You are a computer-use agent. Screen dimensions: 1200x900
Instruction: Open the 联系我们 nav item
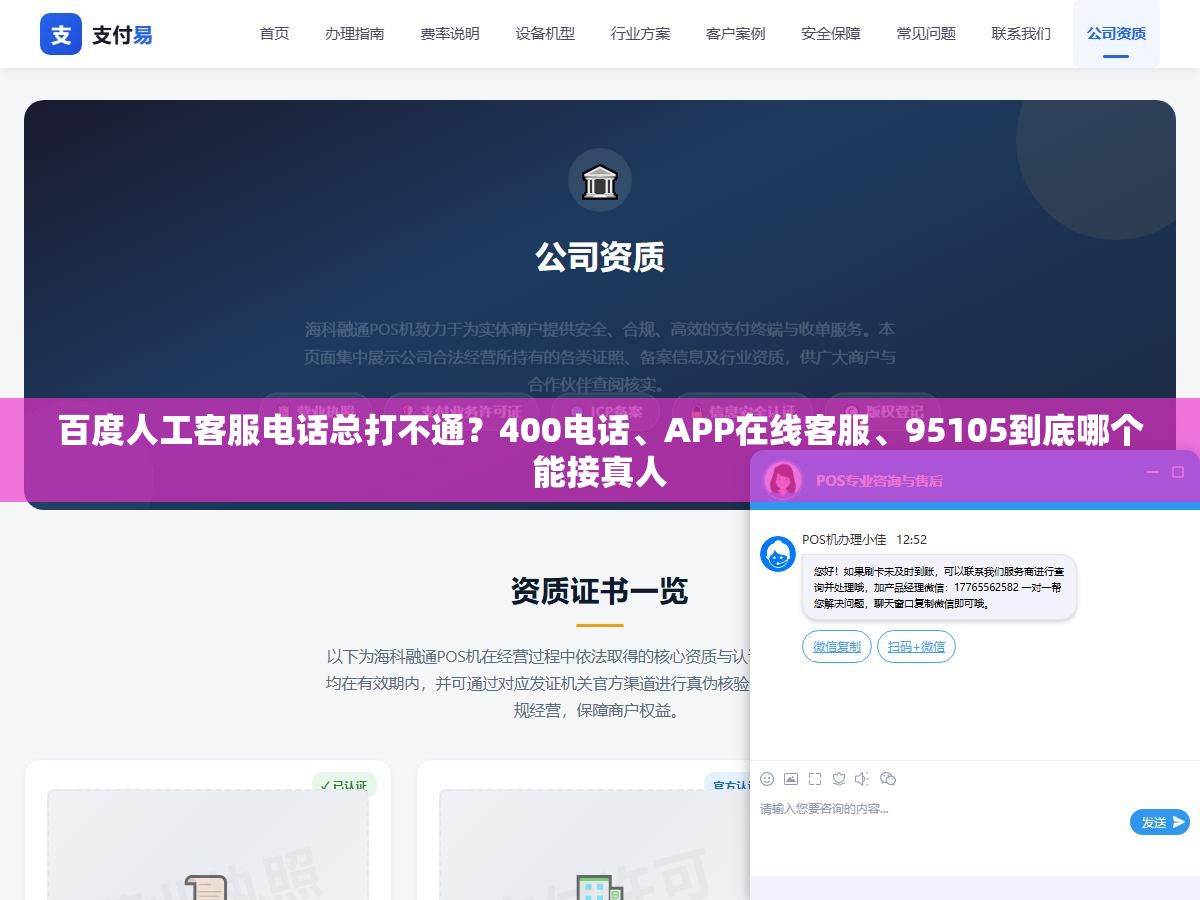pos(1021,33)
